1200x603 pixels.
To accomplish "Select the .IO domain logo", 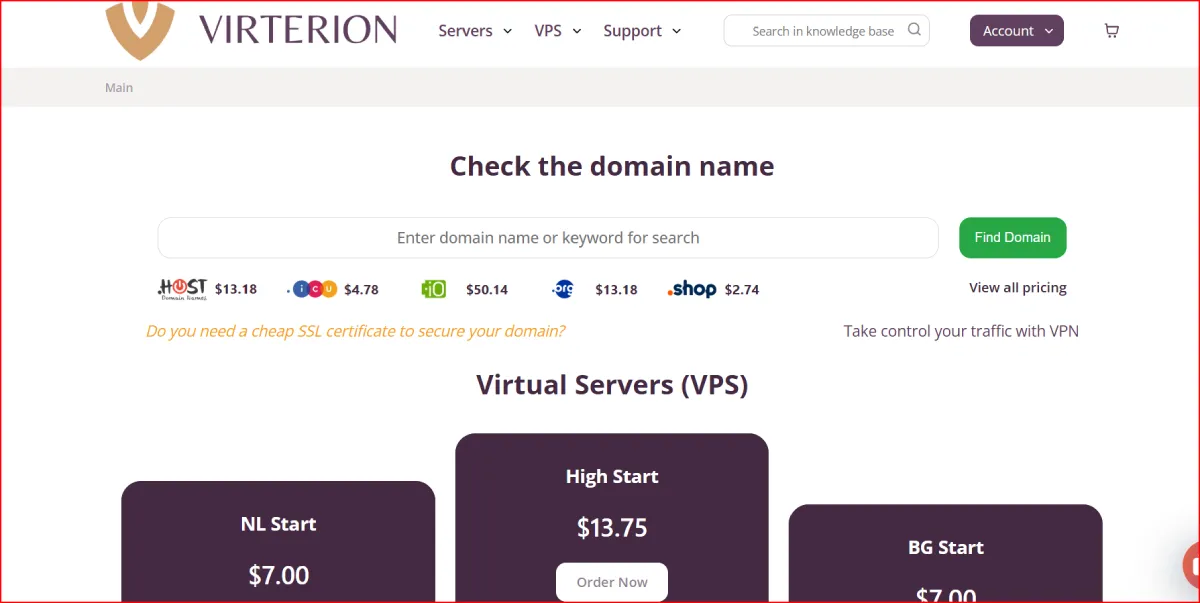I will click(433, 289).
